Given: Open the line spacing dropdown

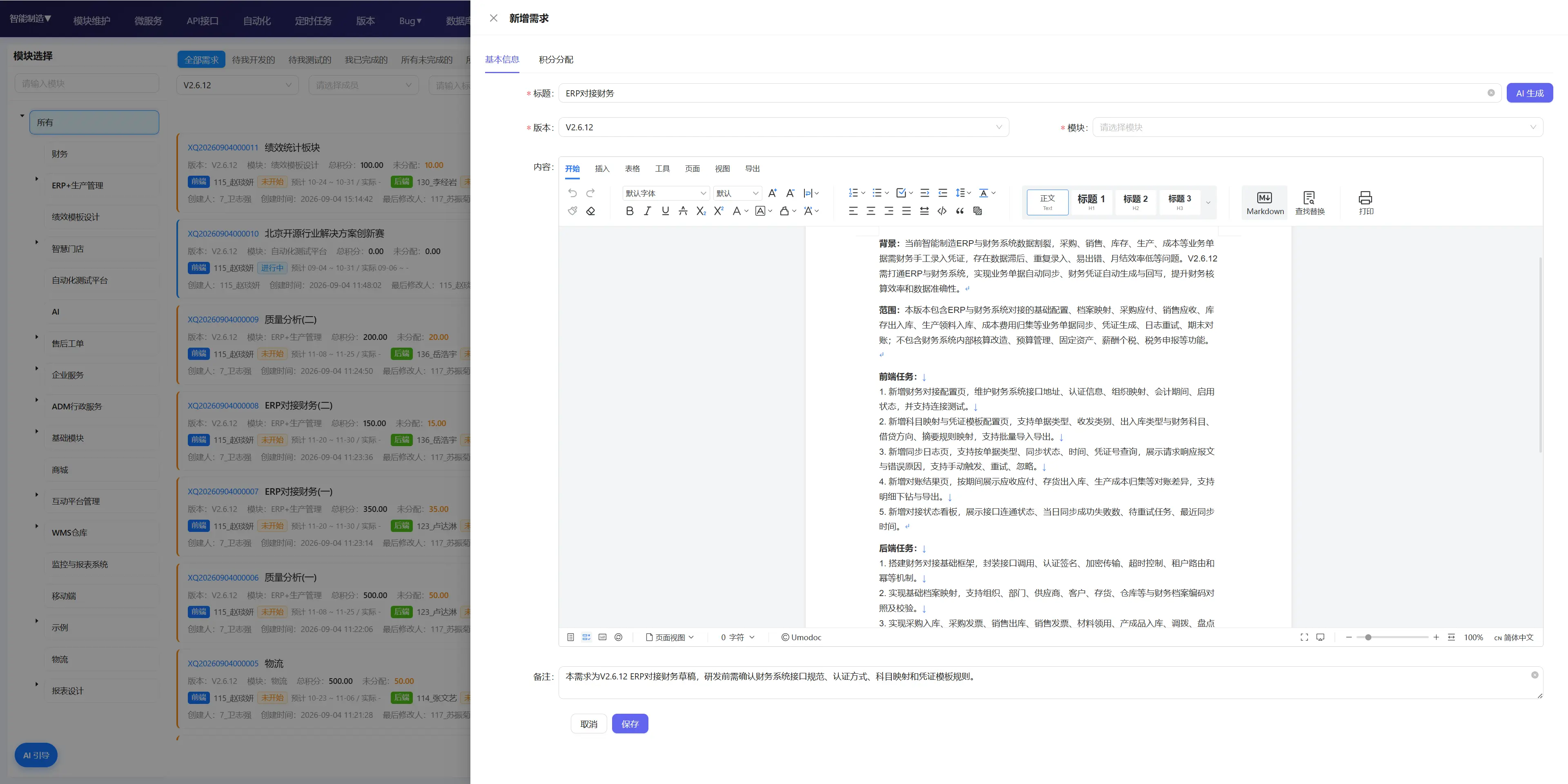Looking at the screenshot, I should pos(963,193).
